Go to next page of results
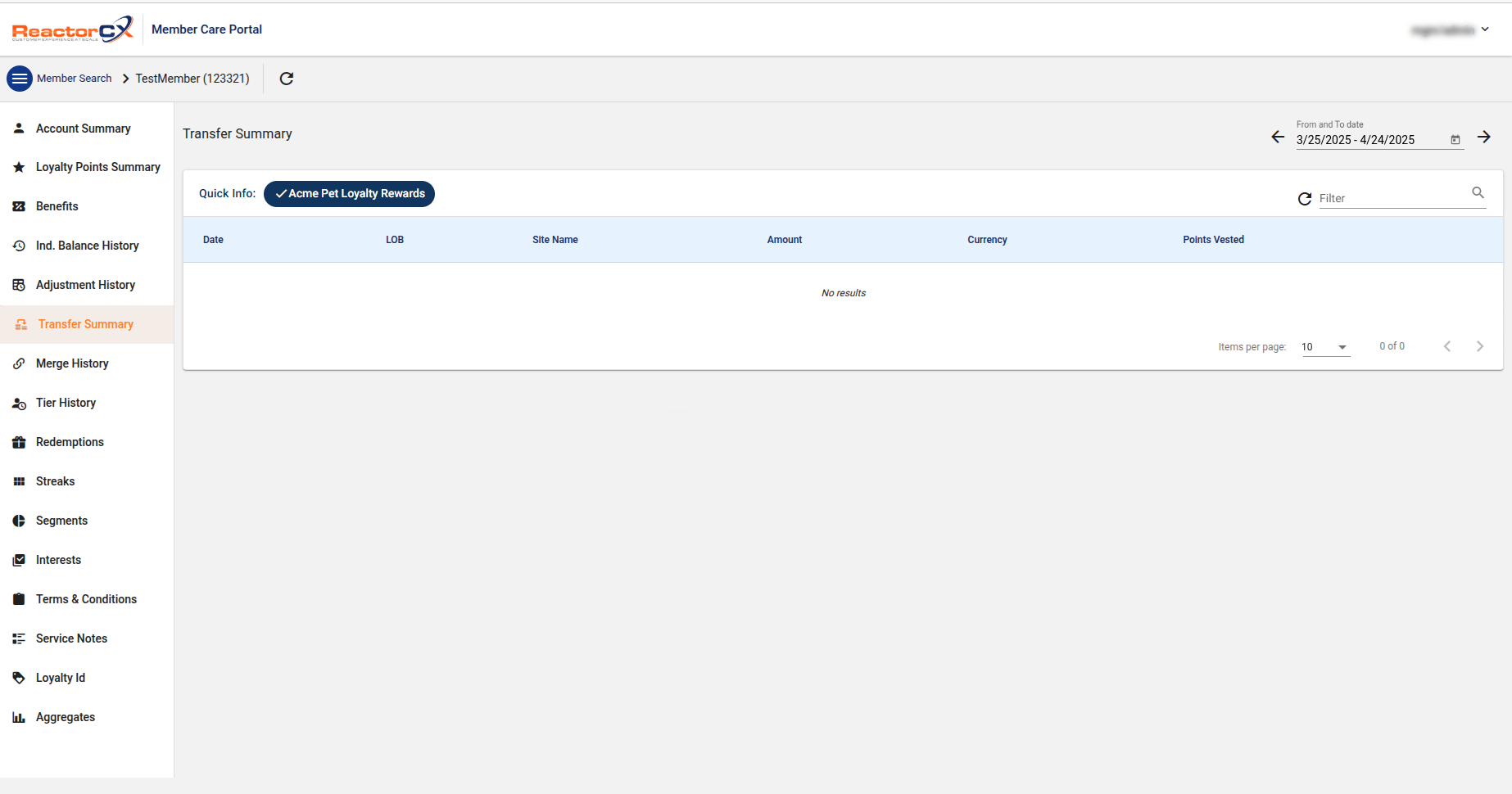1512x794 pixels. 1479,346
